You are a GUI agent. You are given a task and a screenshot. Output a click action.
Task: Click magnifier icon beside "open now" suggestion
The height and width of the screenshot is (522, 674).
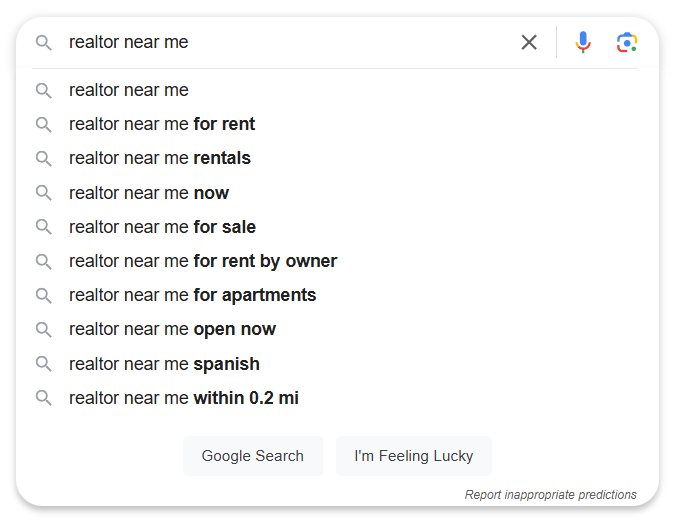pos(43,330)
